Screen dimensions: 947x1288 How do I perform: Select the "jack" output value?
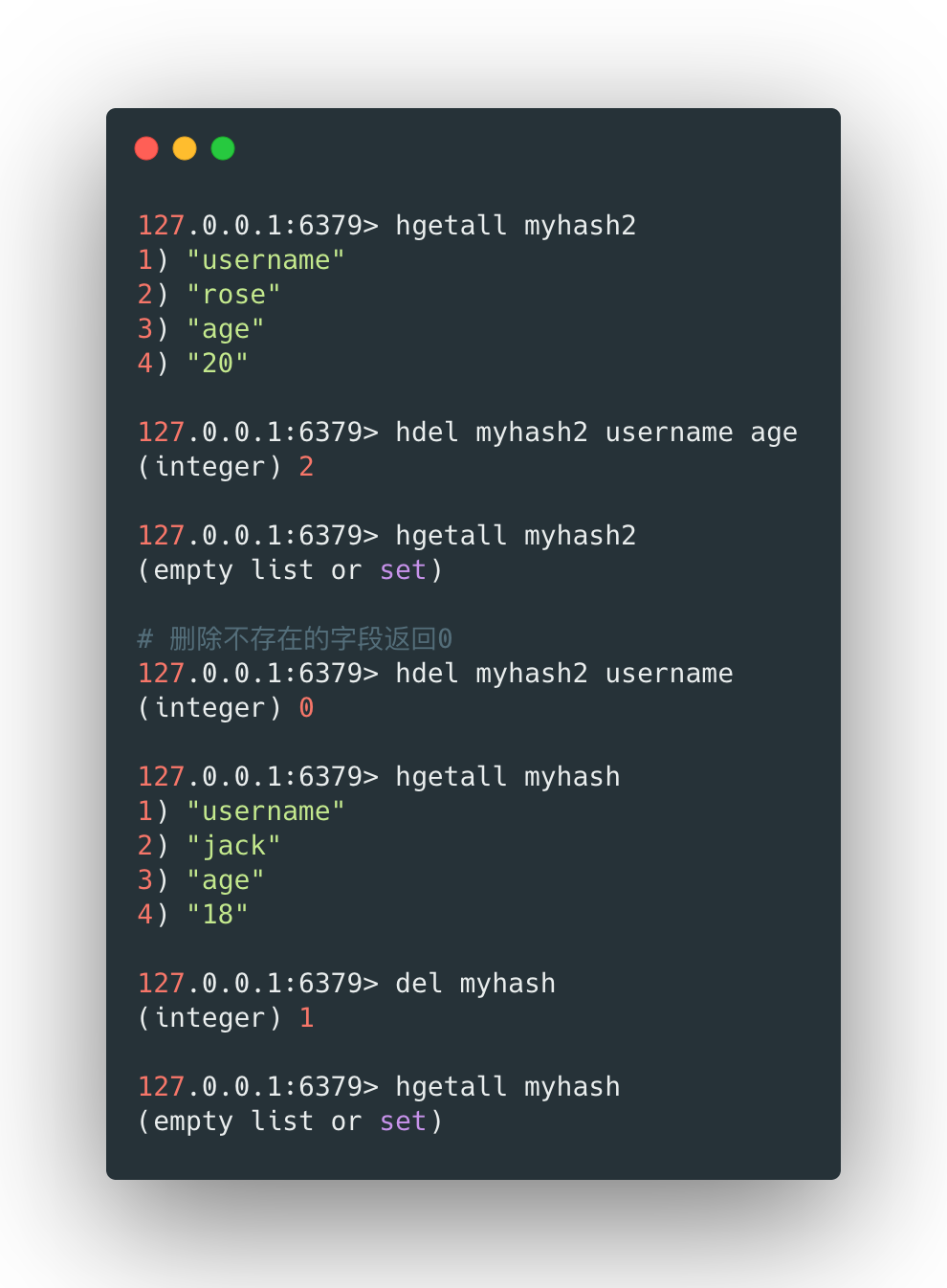pos(233,846)
